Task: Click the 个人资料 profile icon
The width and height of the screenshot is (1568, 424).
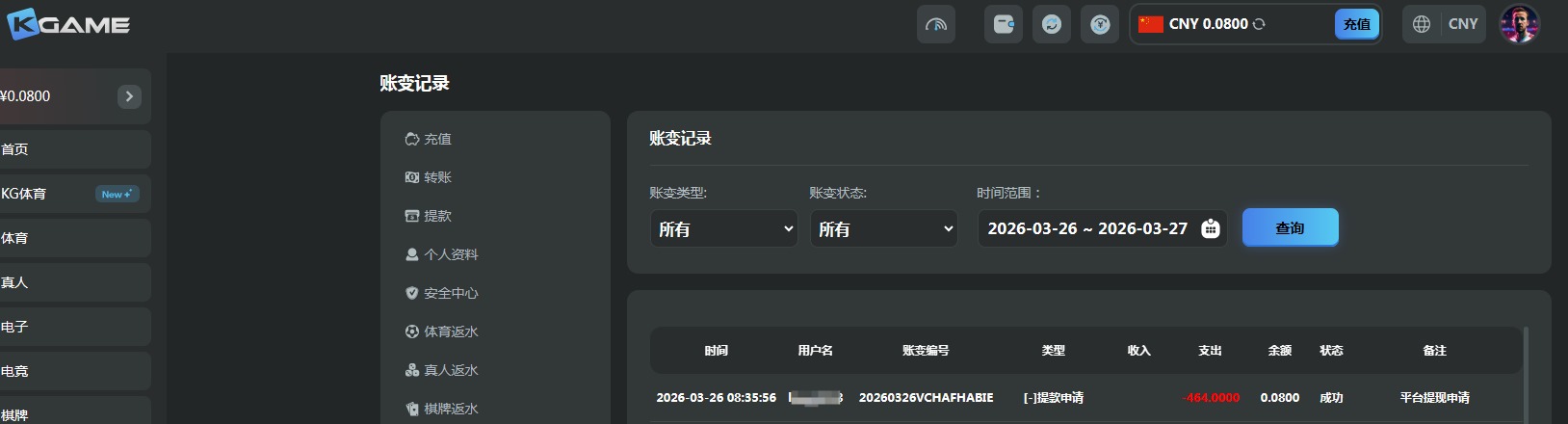Action: 412,254
